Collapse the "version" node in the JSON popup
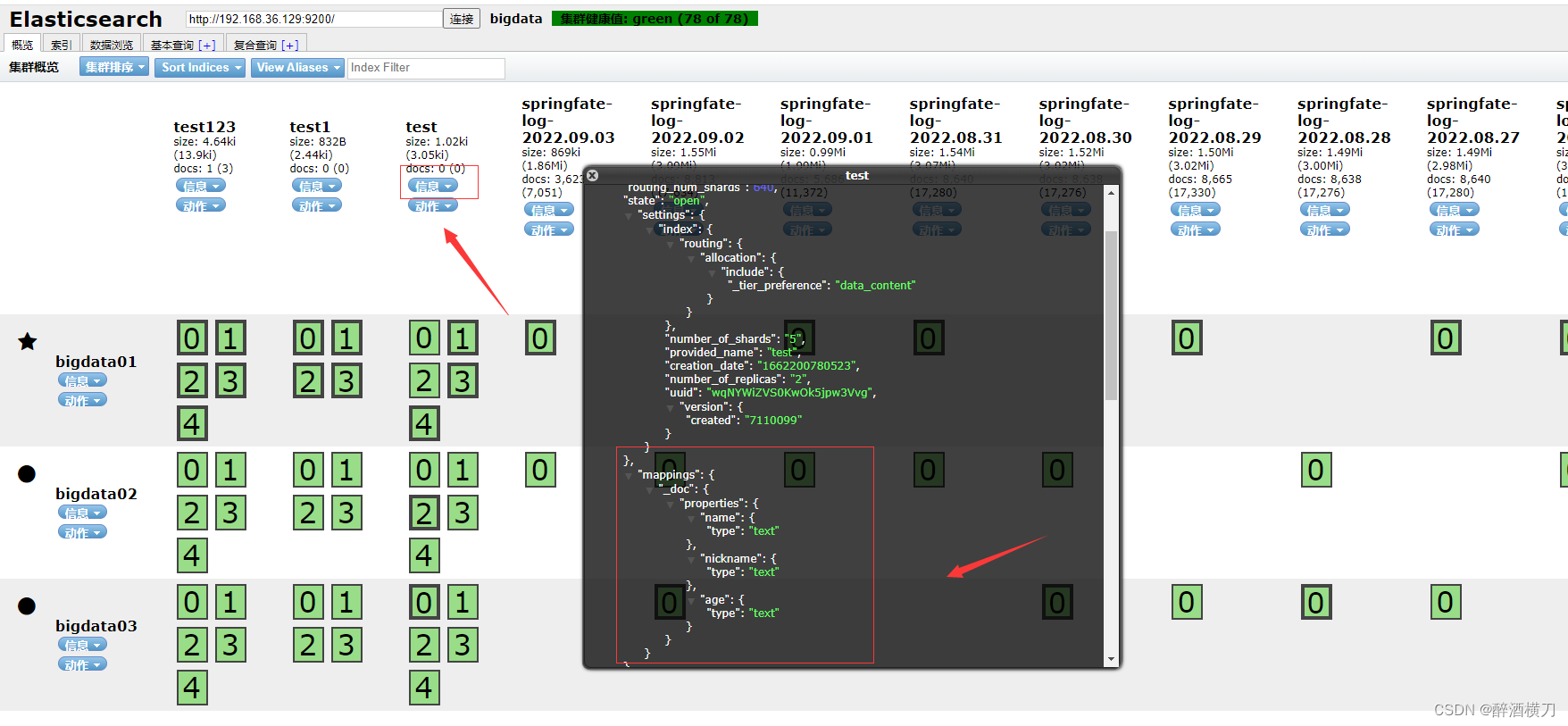 (671, 407)
